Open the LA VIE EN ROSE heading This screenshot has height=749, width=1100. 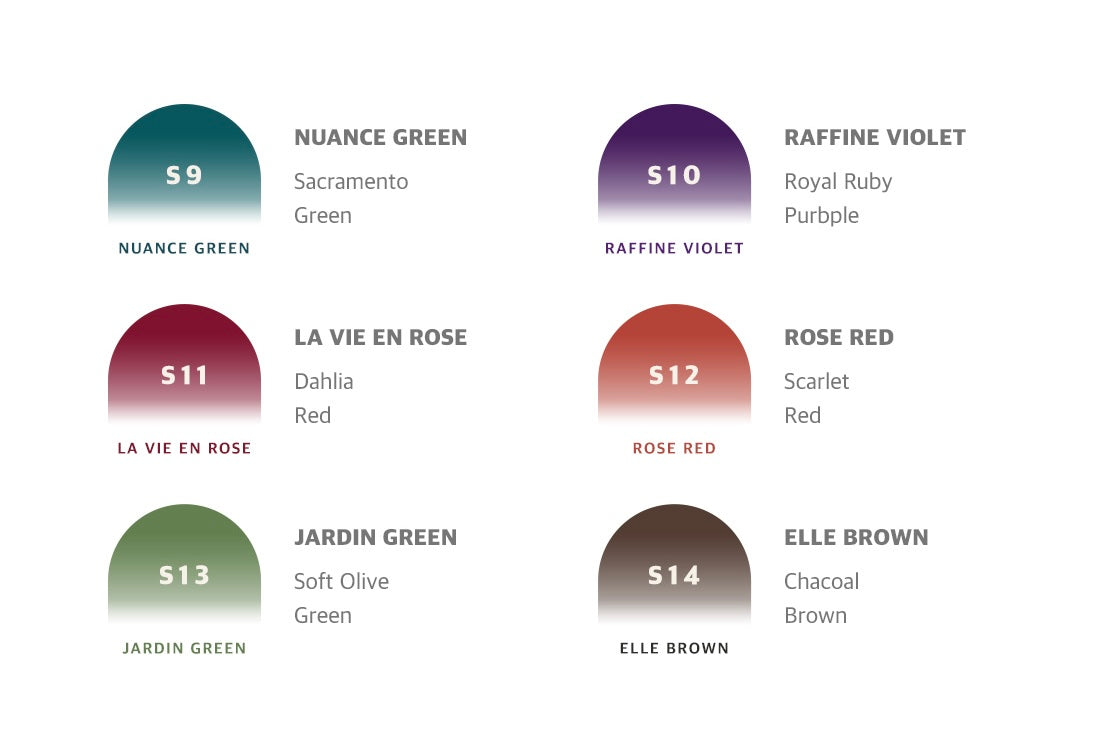(380, 338)
